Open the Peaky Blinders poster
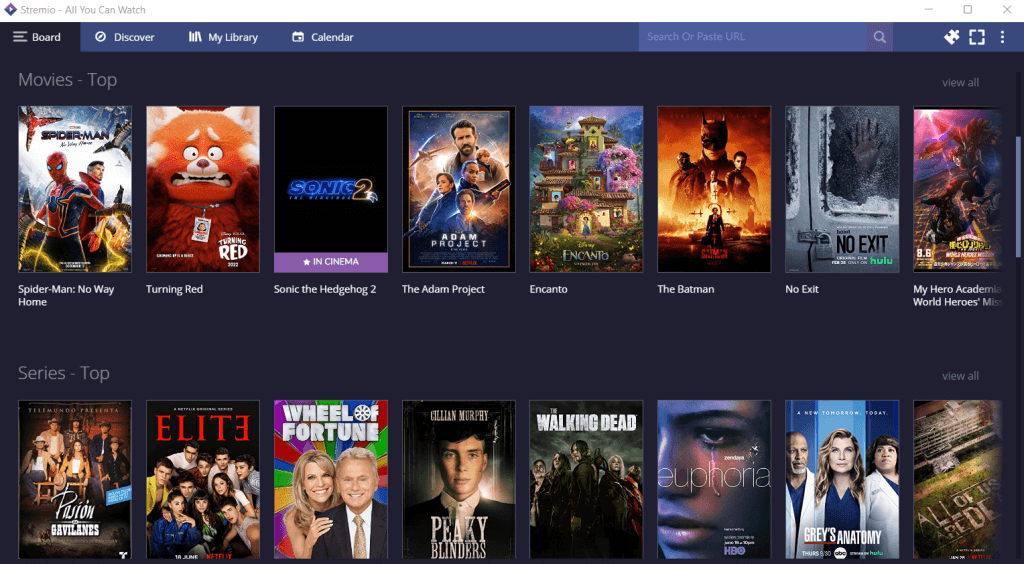The width and height of the screenshot is (1024, 564). (458, 480)
